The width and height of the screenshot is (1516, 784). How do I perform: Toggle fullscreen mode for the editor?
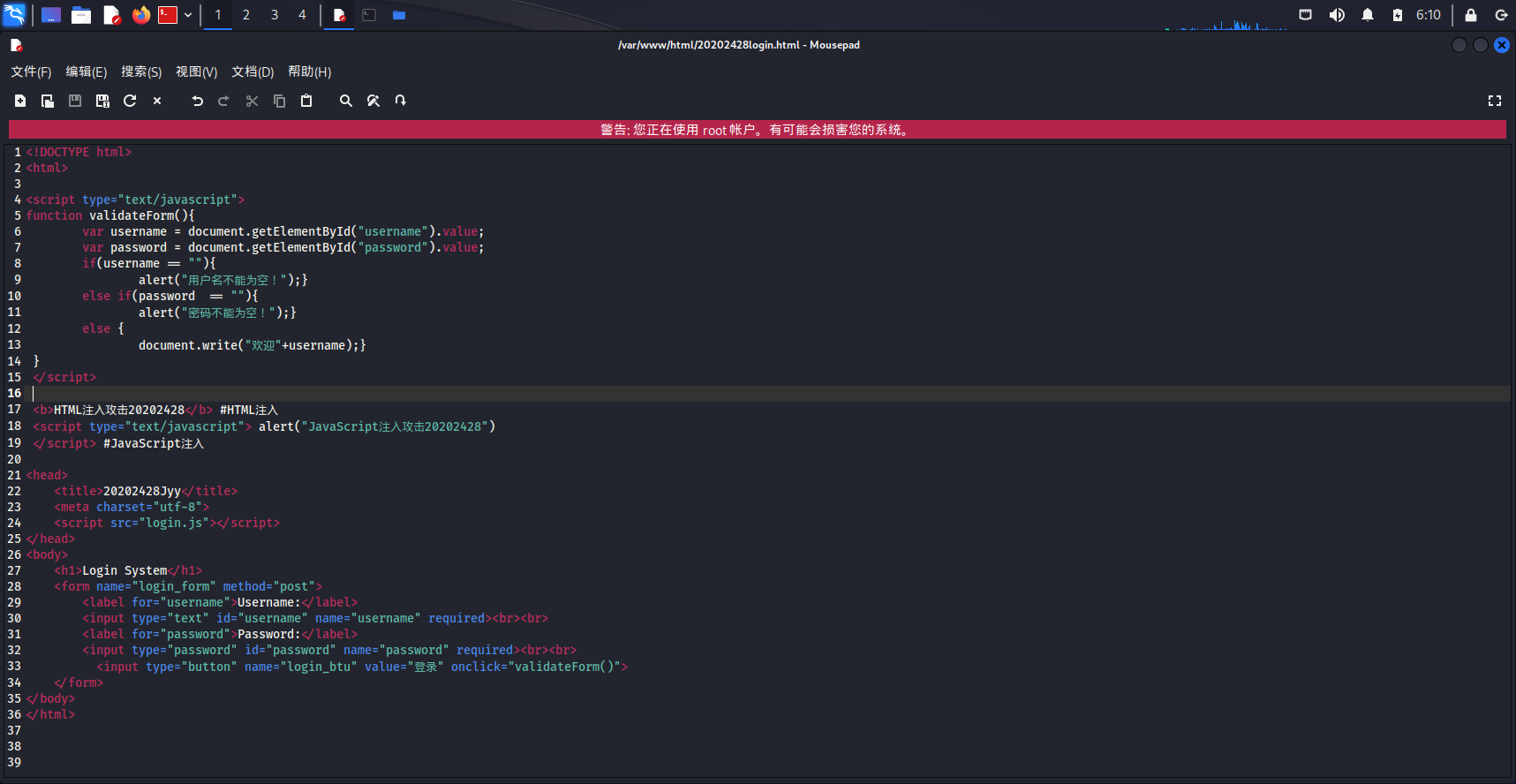coord(1495,101)
